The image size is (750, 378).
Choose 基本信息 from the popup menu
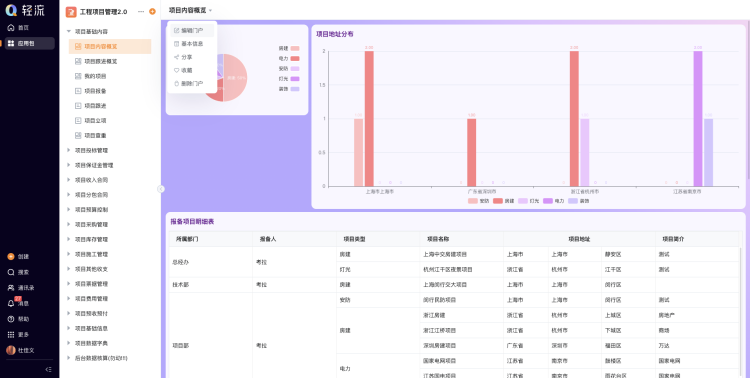point(192,44)
